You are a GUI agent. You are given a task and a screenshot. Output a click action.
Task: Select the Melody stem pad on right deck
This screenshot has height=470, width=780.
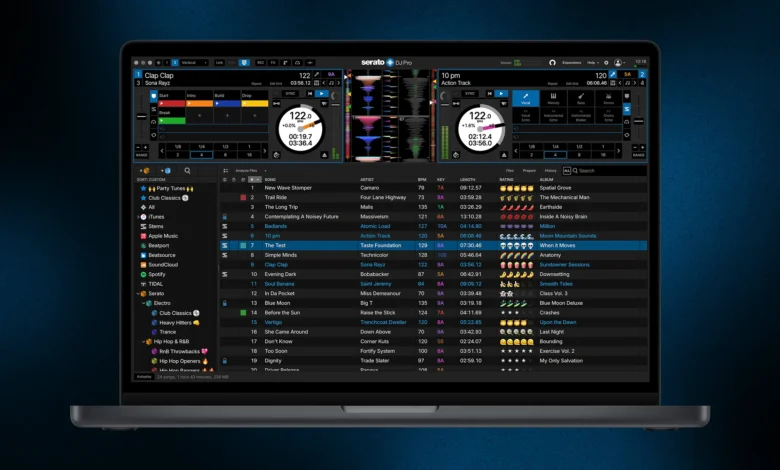click(x=553, y=98)
